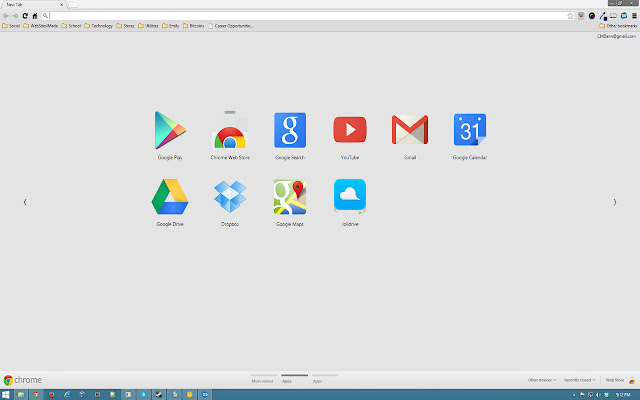Click the color wheel extension icon
Viewport: 640px width, 400px height.
[591, 16]
